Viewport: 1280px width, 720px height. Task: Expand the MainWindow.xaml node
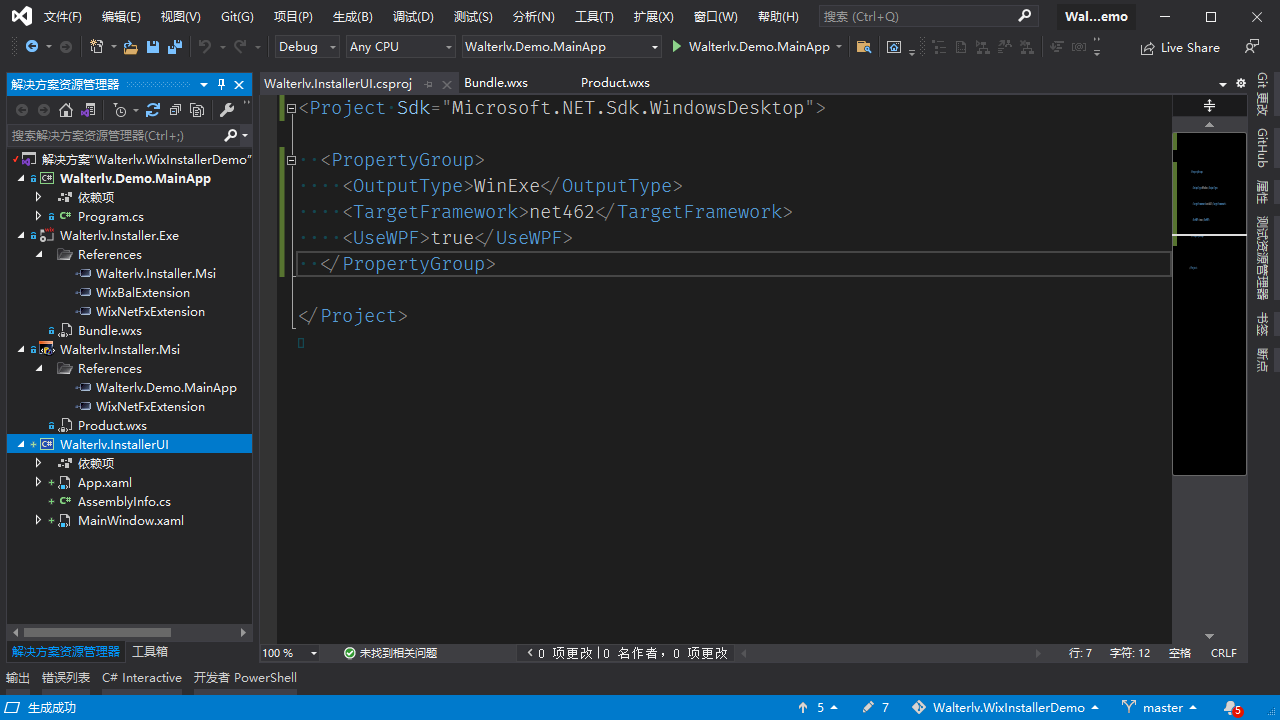(x=39, y=521)
